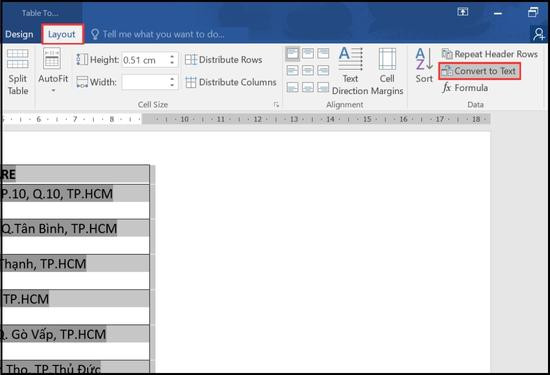This screenshot has width=550, height=375.
Task: Click the cell containing P.10, Q.10, TP.HCM
Action: (x=75, y=202)
